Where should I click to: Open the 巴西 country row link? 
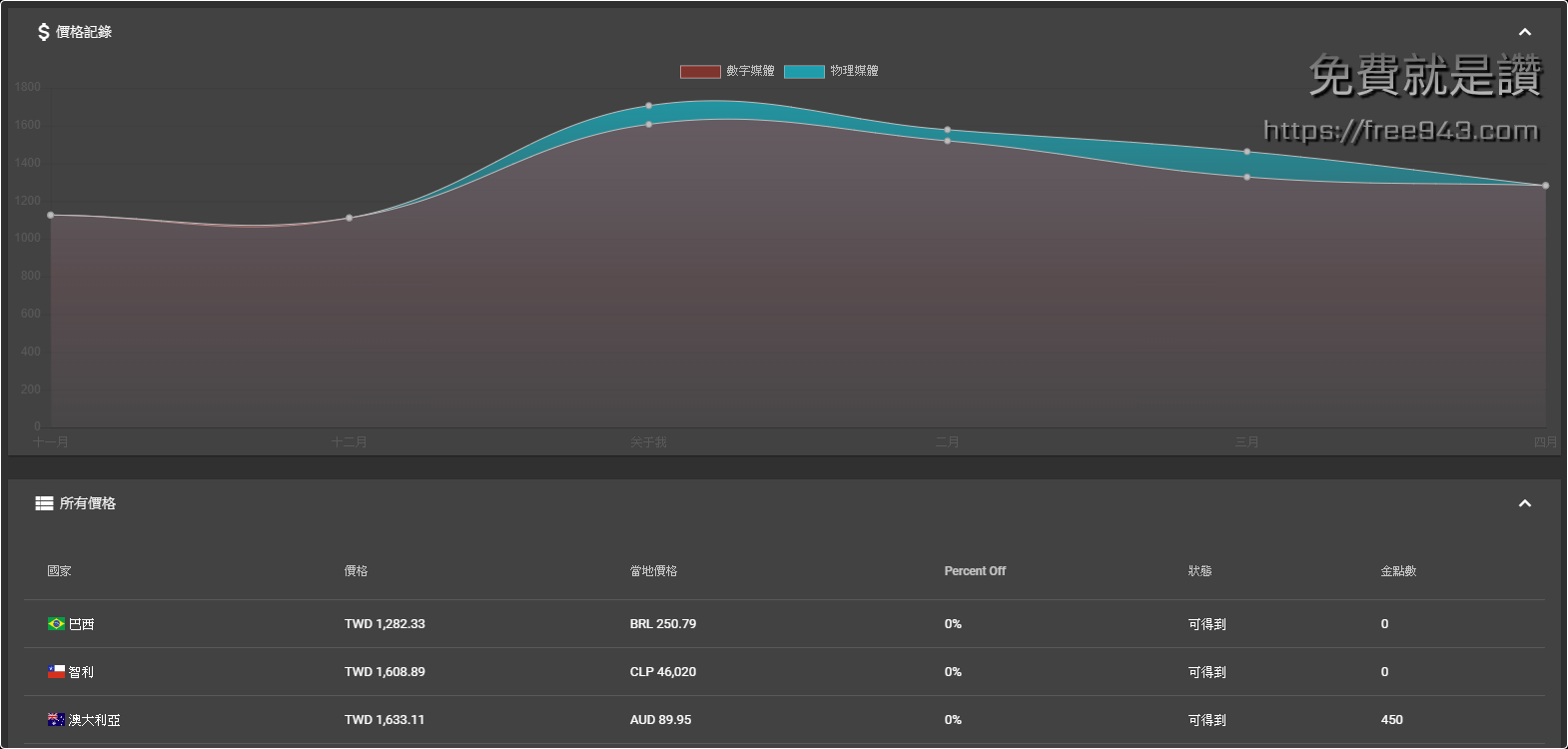(82, 624)
